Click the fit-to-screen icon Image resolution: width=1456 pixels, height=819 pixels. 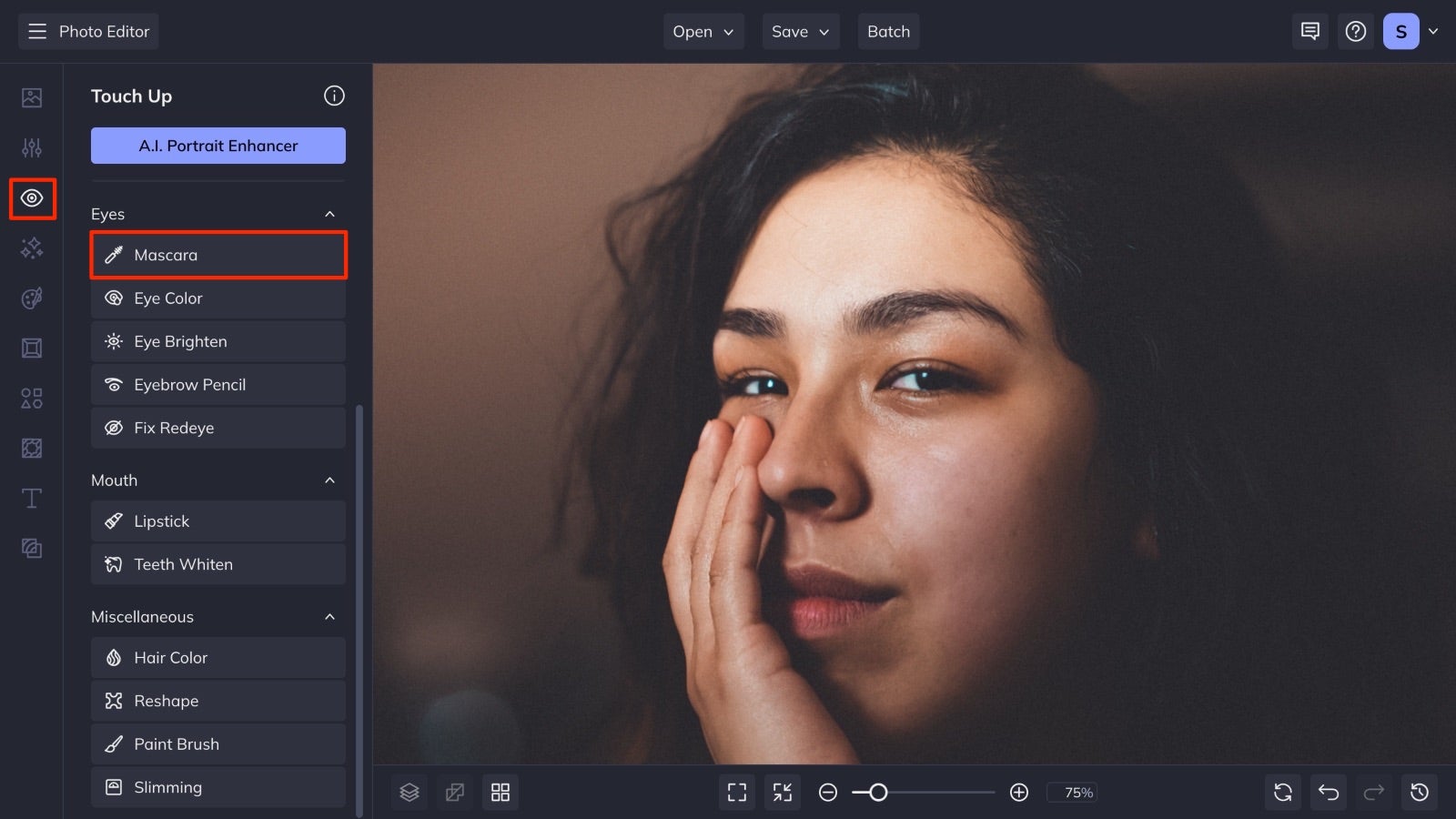pos(737,793)
